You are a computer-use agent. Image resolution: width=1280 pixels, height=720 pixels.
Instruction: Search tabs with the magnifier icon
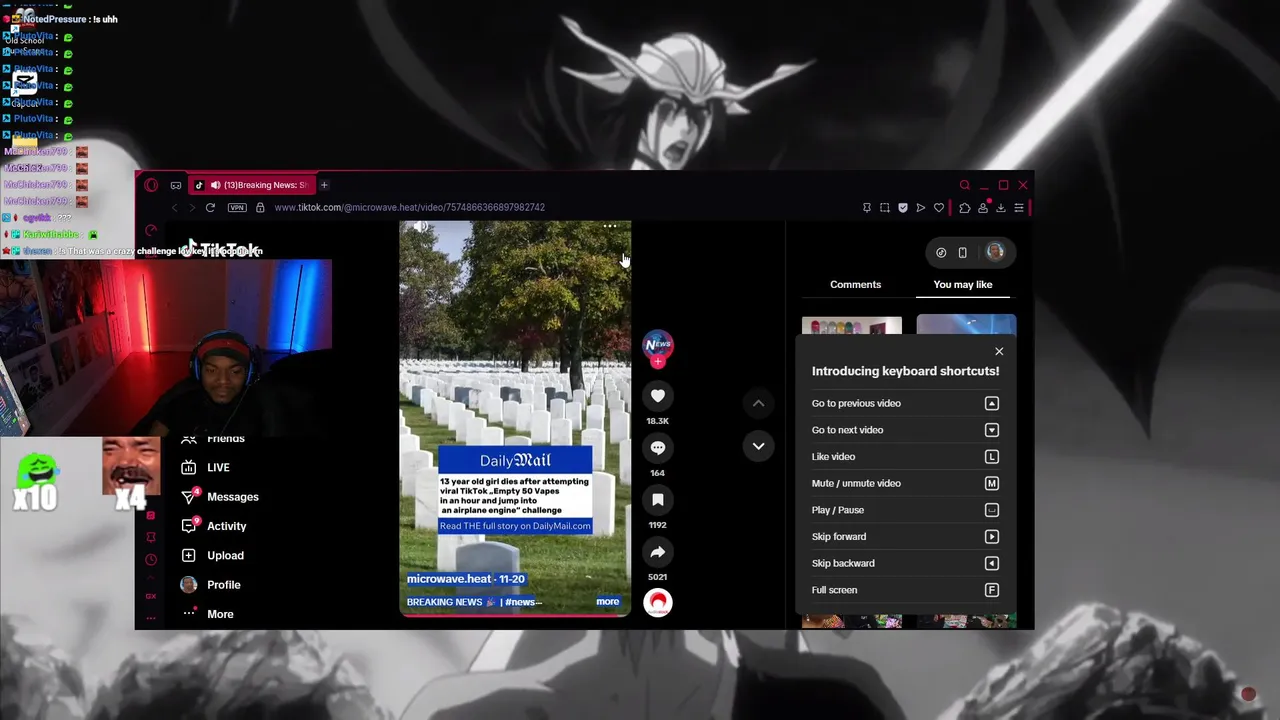(x=964, y=185)
